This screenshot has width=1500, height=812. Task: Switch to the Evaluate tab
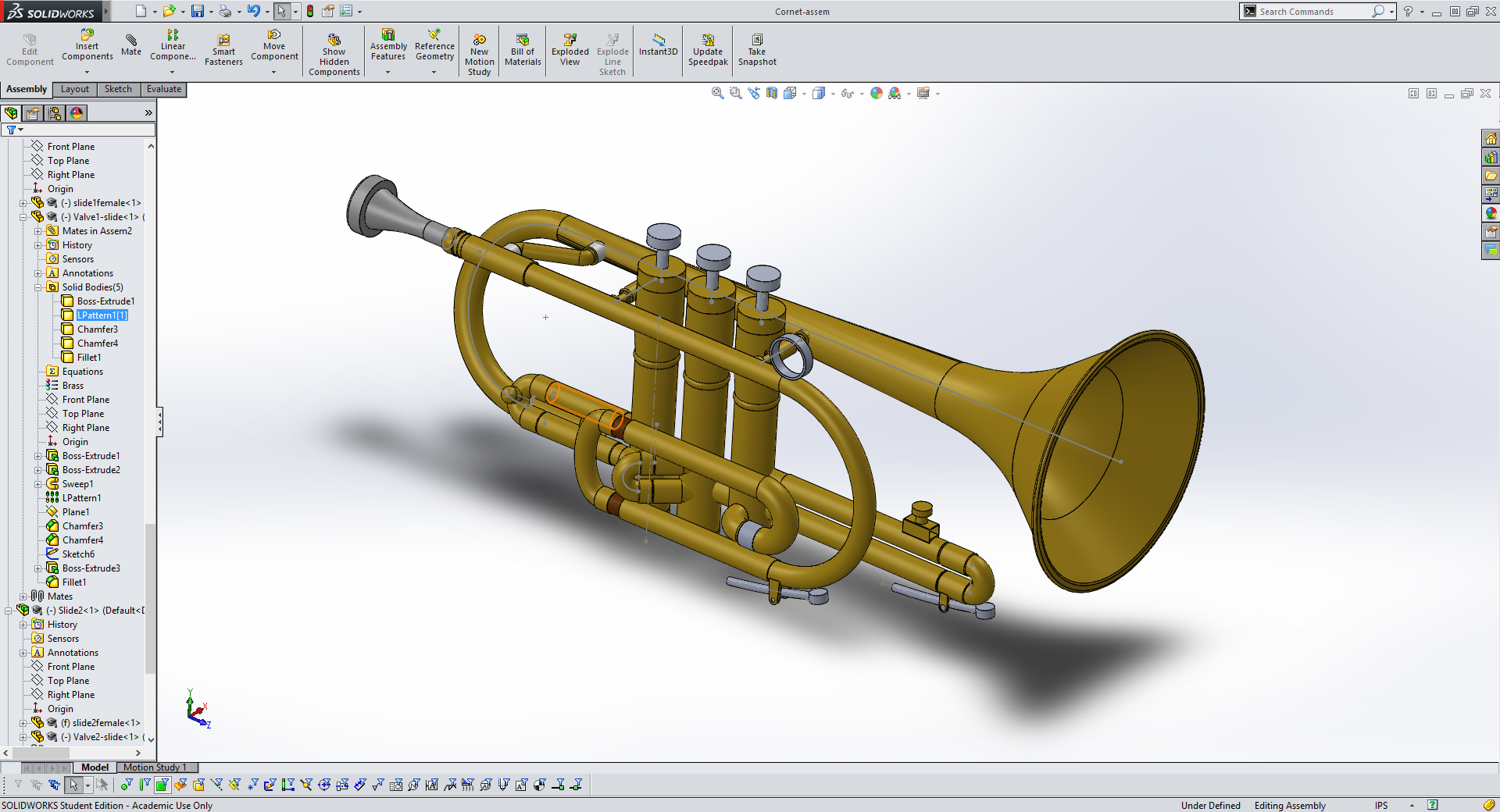164,89
